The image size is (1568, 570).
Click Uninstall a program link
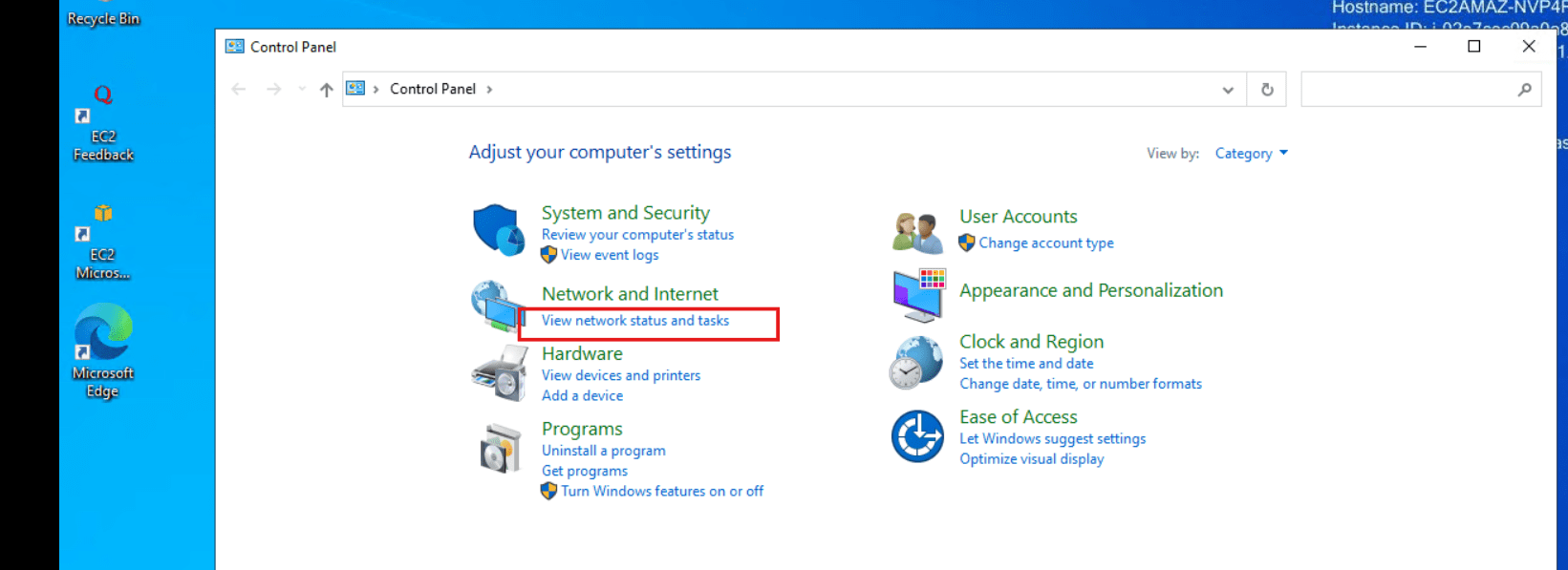(x=604, y=451)
